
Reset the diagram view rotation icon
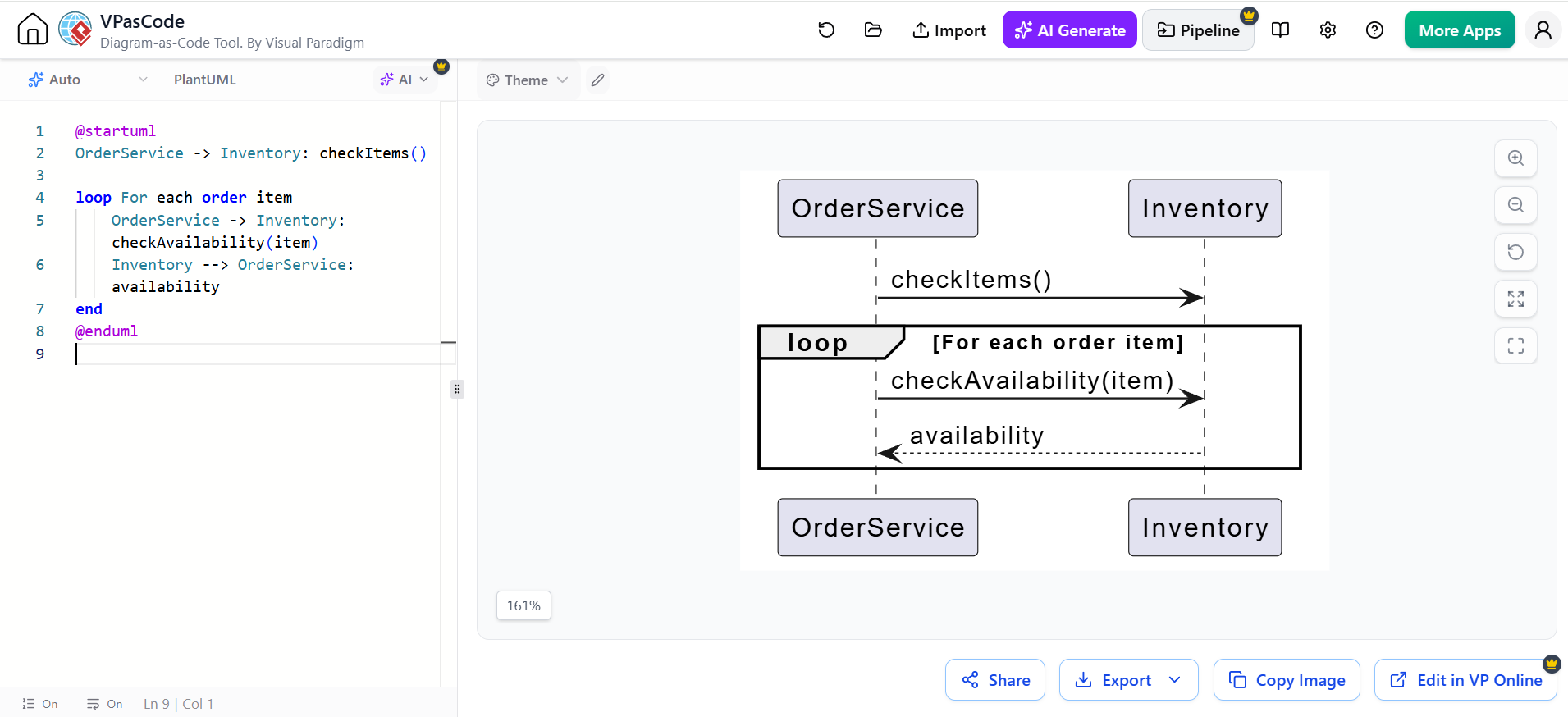click(1515, 252)
